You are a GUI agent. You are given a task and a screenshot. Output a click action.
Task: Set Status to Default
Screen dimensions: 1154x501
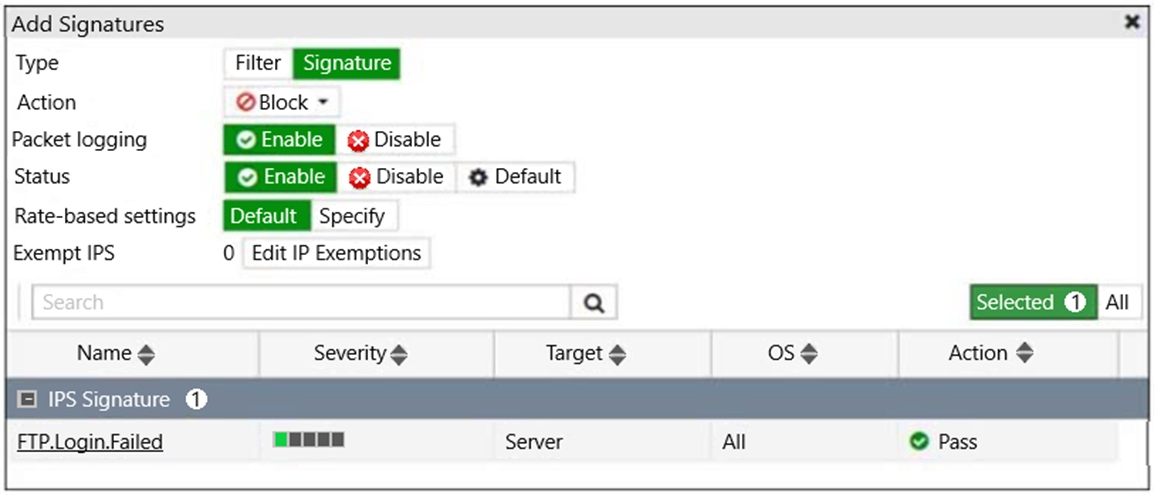[x=515, y=177]
